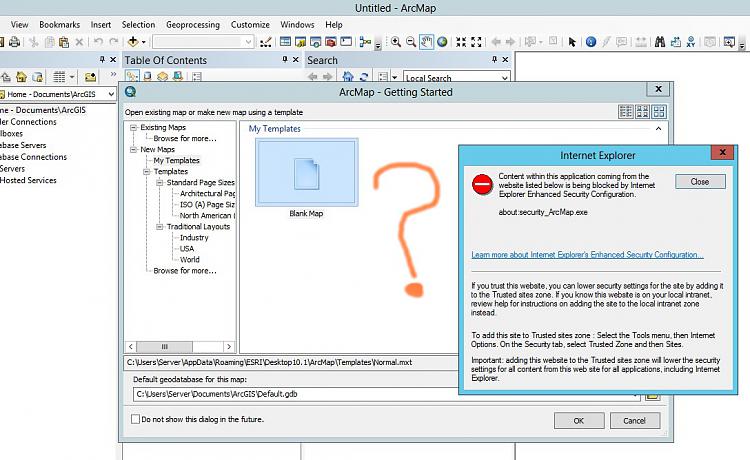Image resolution: width=750 pixels, height=460 pixels.
Task: Click the Catalog Up One Level icon
Action: point(6,77)
